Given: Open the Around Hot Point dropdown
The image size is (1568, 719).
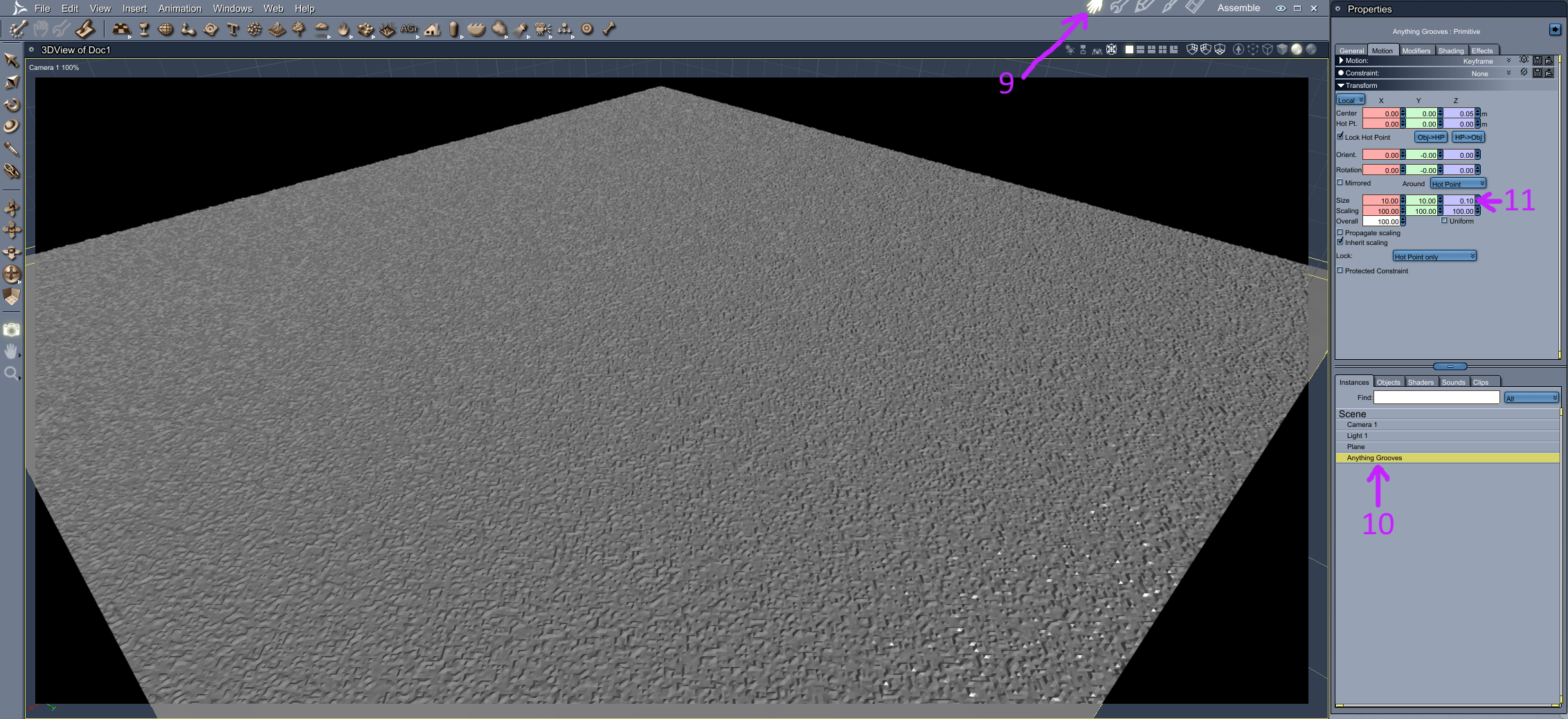Looking at the screenshot, I should tap(1458, 183).
